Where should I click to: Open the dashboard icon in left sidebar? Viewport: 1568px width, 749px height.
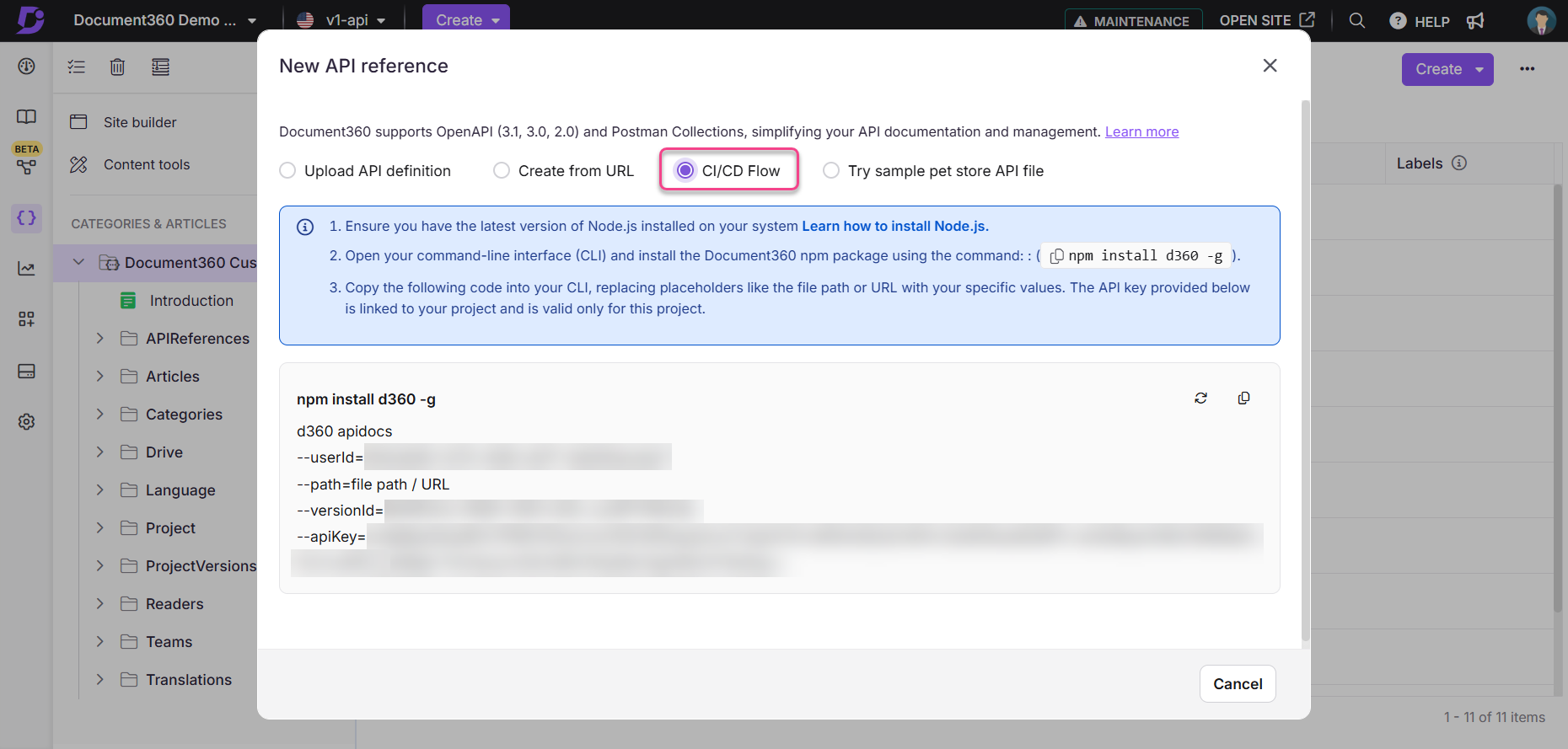27,67
